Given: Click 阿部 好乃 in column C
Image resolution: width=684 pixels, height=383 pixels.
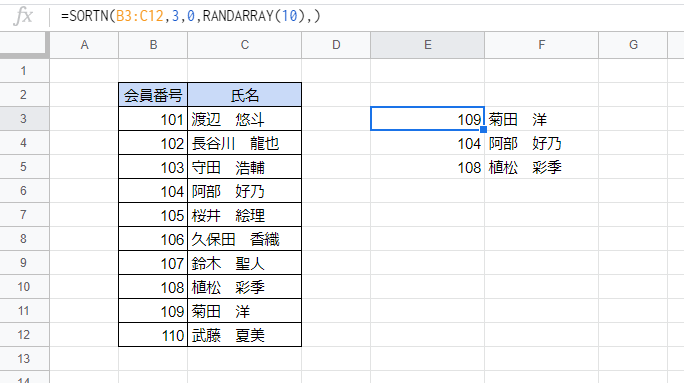Looking at the screenshot, I should tap(245, 191).
